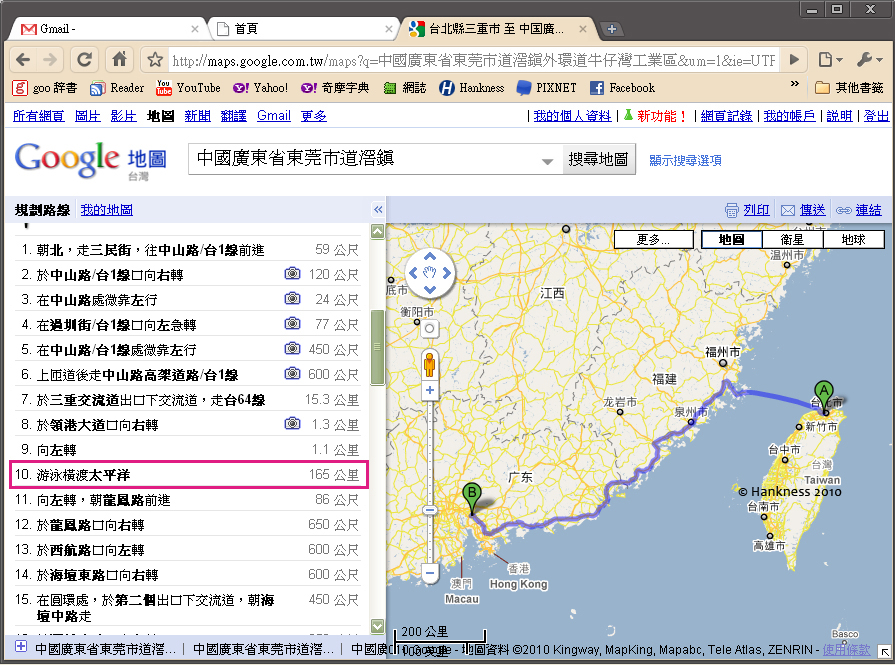Collapse the directions side panel
Image resolution: width=895 pixels, height=665 pixels.
(x=378, y=210)
